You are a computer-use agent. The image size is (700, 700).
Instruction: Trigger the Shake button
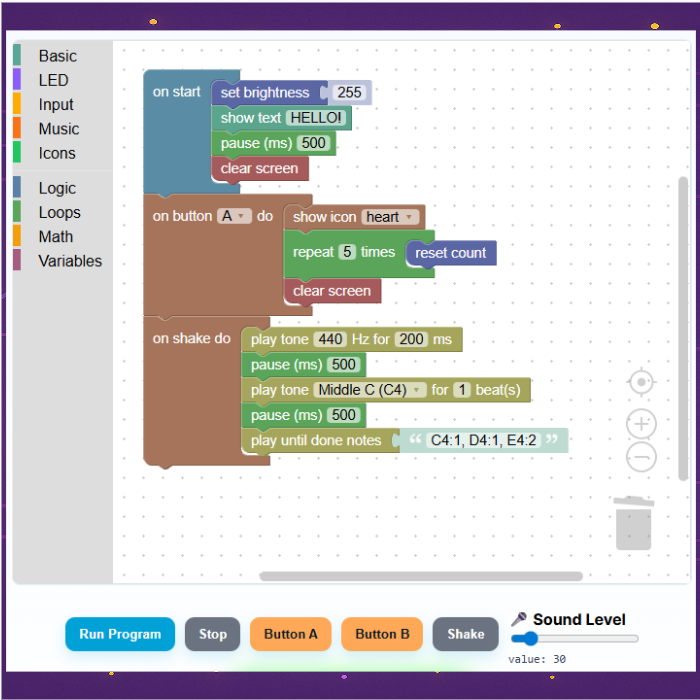[x=466, y=634]
